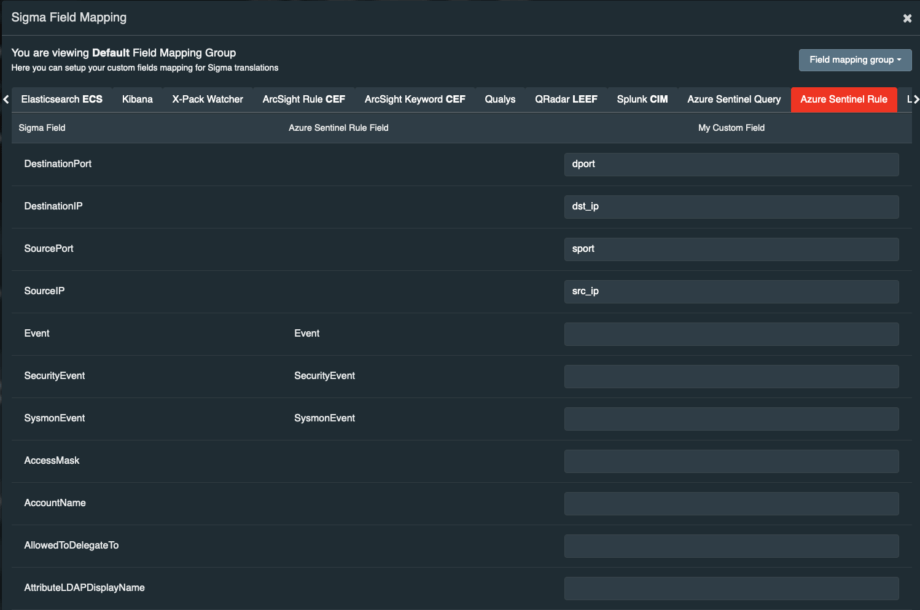Edit the DestinationIP custom field containing dst_ip
Viewport: 920px width, 610px height.
[731, 206]
